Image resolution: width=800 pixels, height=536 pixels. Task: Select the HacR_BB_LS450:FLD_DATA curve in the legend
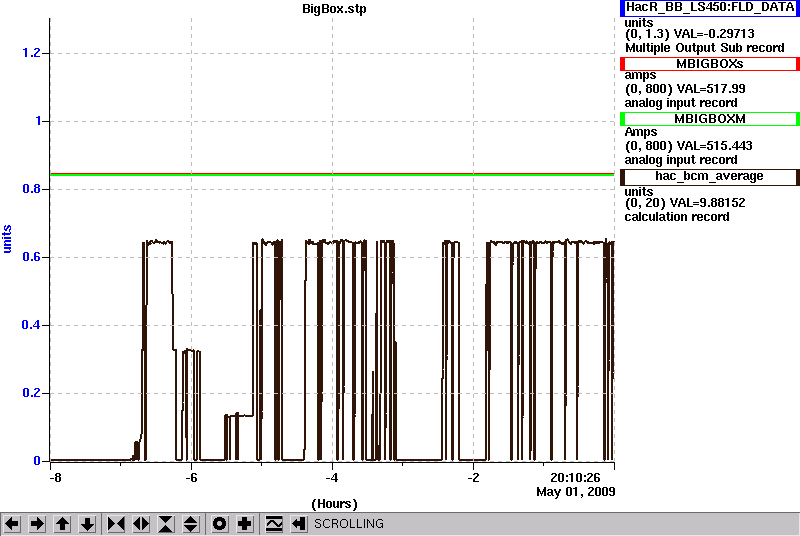[710, 8]
